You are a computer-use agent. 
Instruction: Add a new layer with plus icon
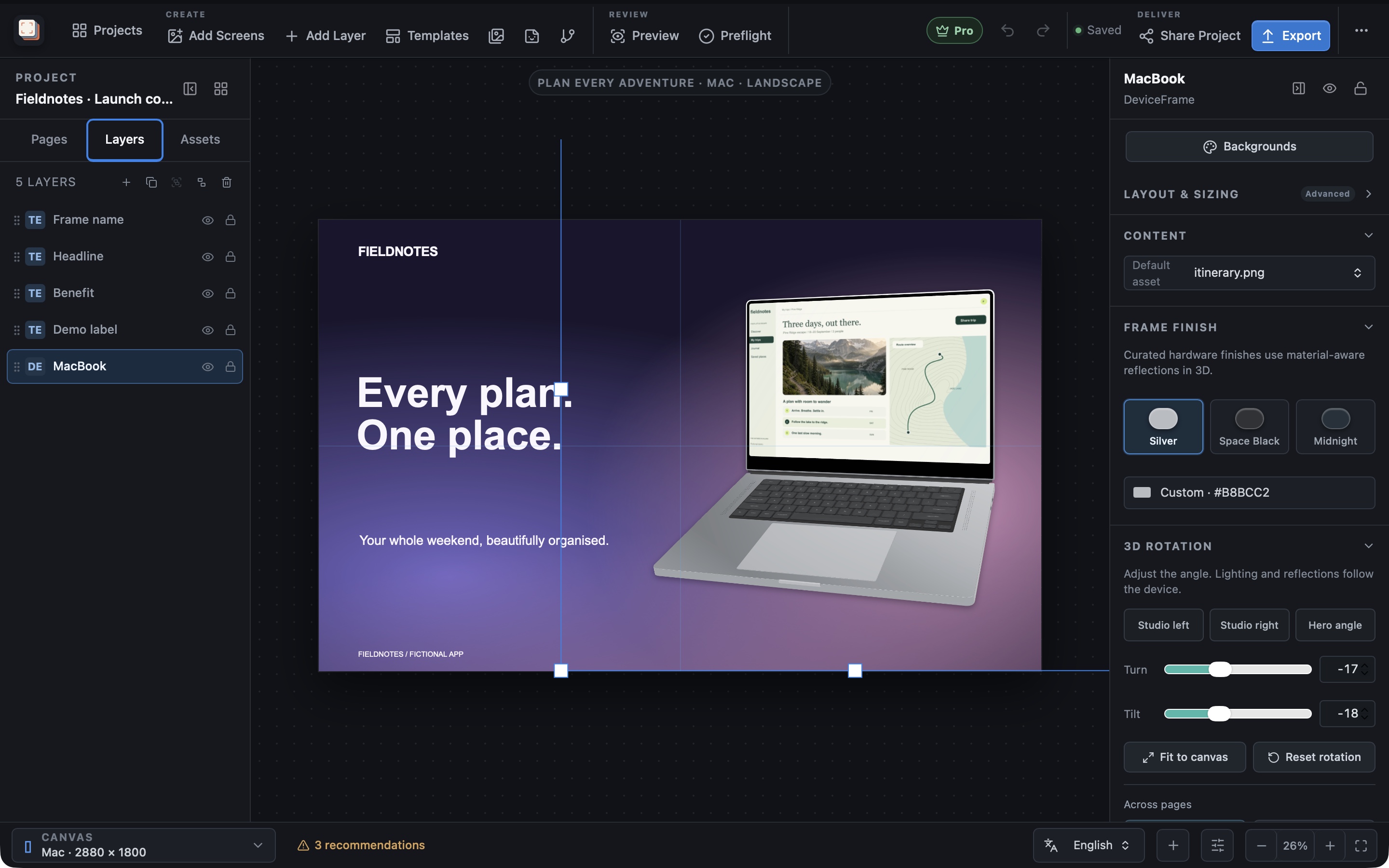tap(126, 182)
